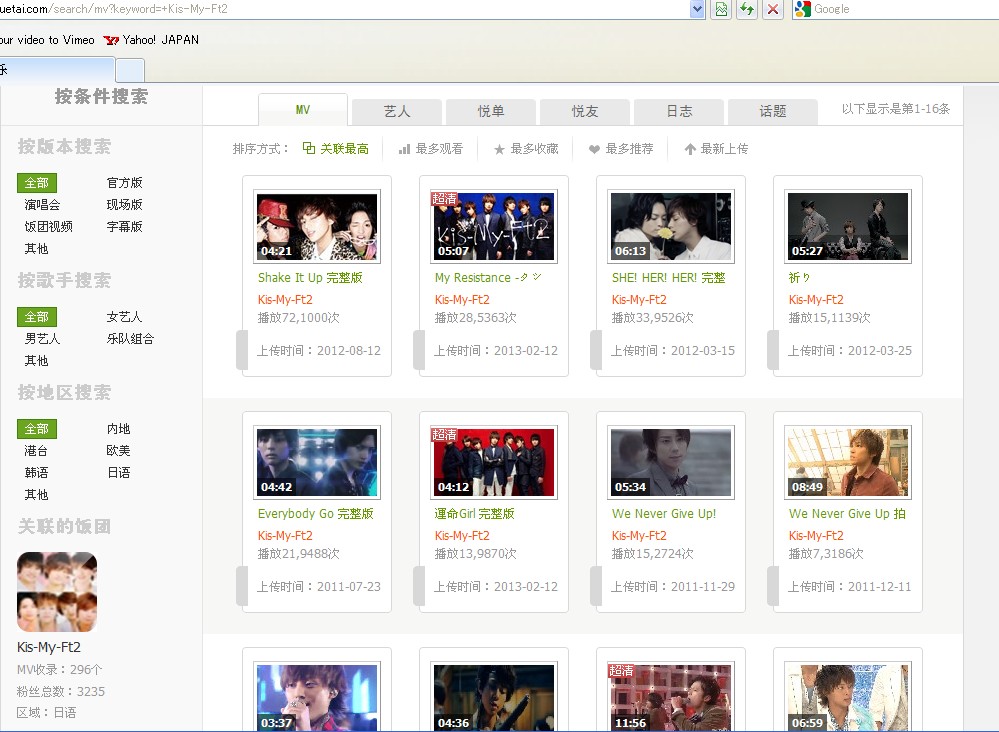
Task: Sort results by 最多观看
Action: point(439,148)
